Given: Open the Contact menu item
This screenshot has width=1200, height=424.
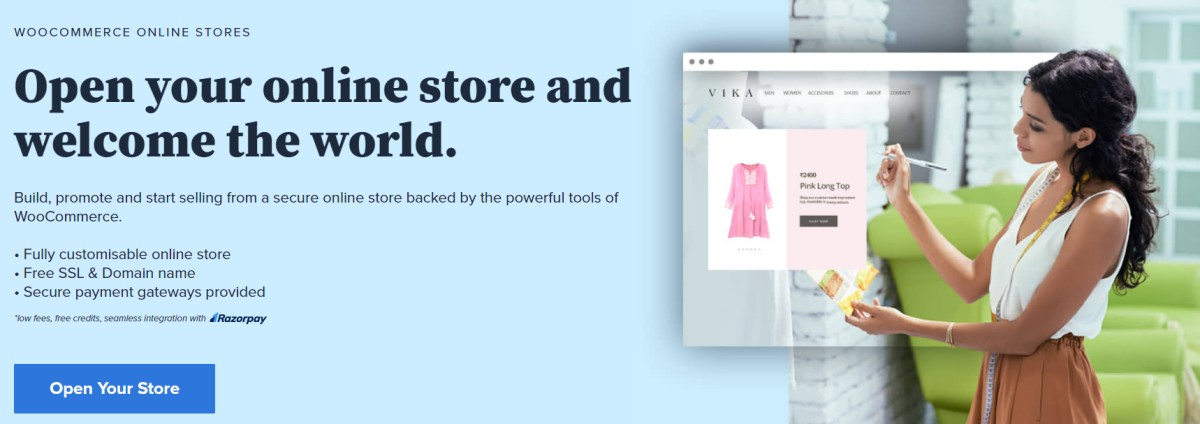Looking at the screenshot, I should (900, 93).
